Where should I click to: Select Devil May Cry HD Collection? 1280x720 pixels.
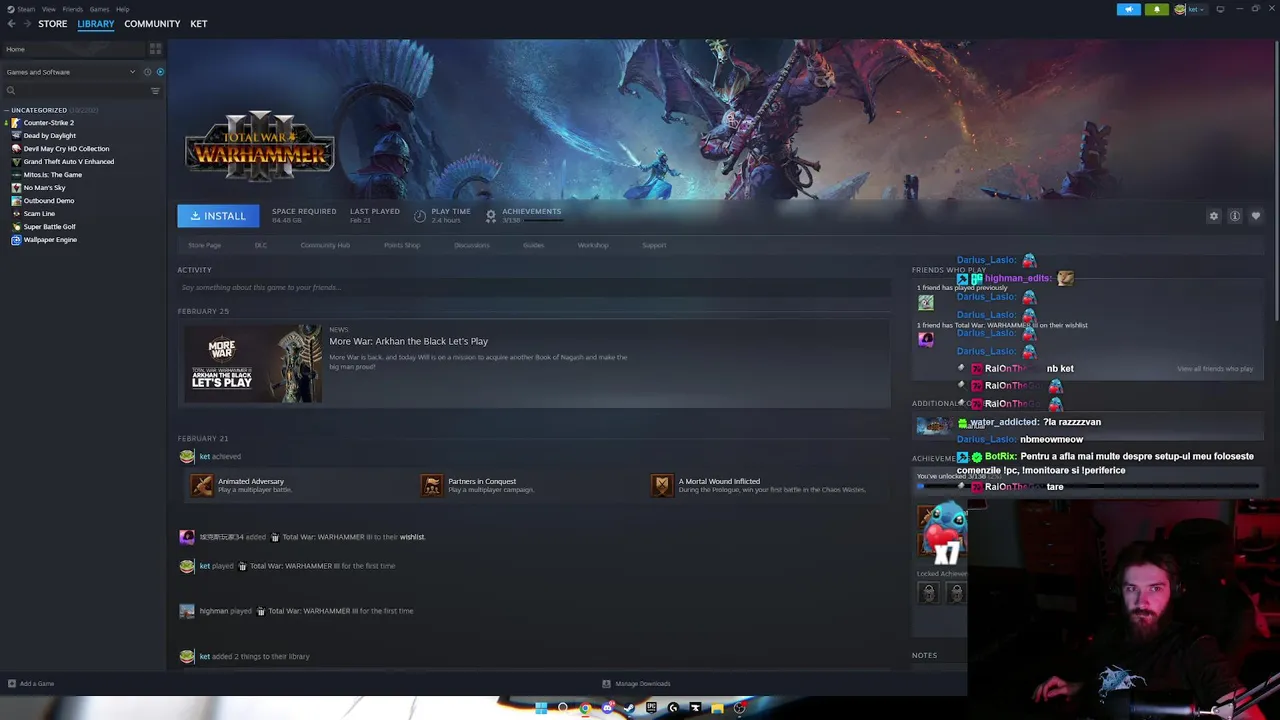(x=66, y=149)
